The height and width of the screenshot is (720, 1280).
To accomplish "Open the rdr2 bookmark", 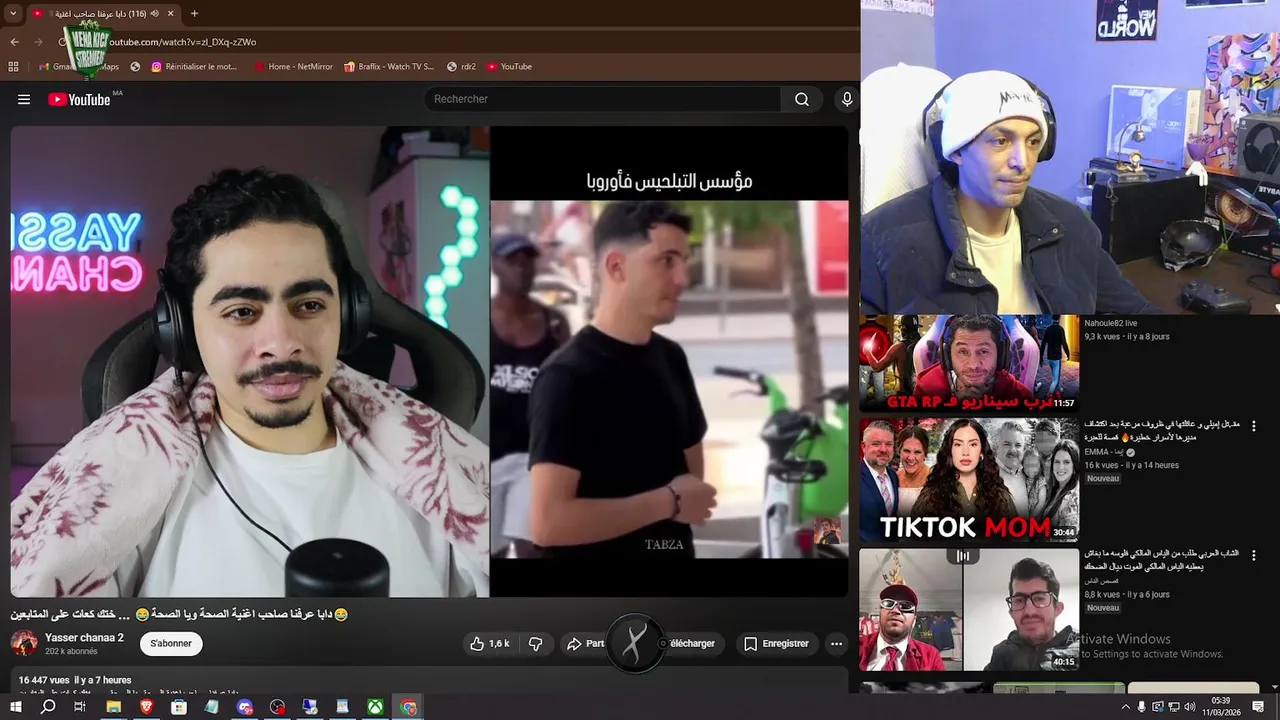I will coord(461,67).
